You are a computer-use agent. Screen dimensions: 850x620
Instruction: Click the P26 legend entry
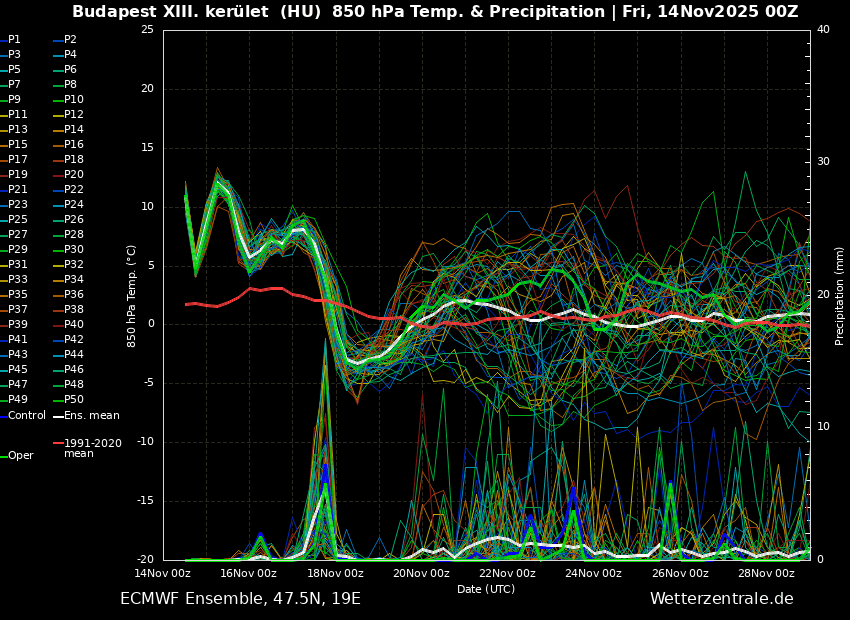74,220
